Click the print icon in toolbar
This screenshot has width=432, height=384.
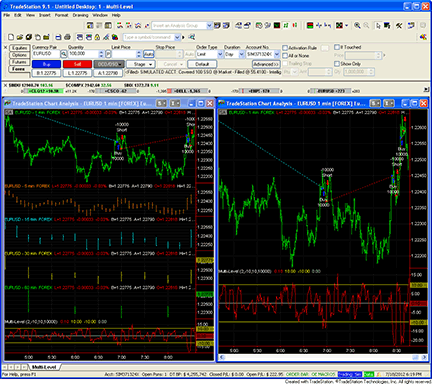pyautogui.click(x=67, y=37)
